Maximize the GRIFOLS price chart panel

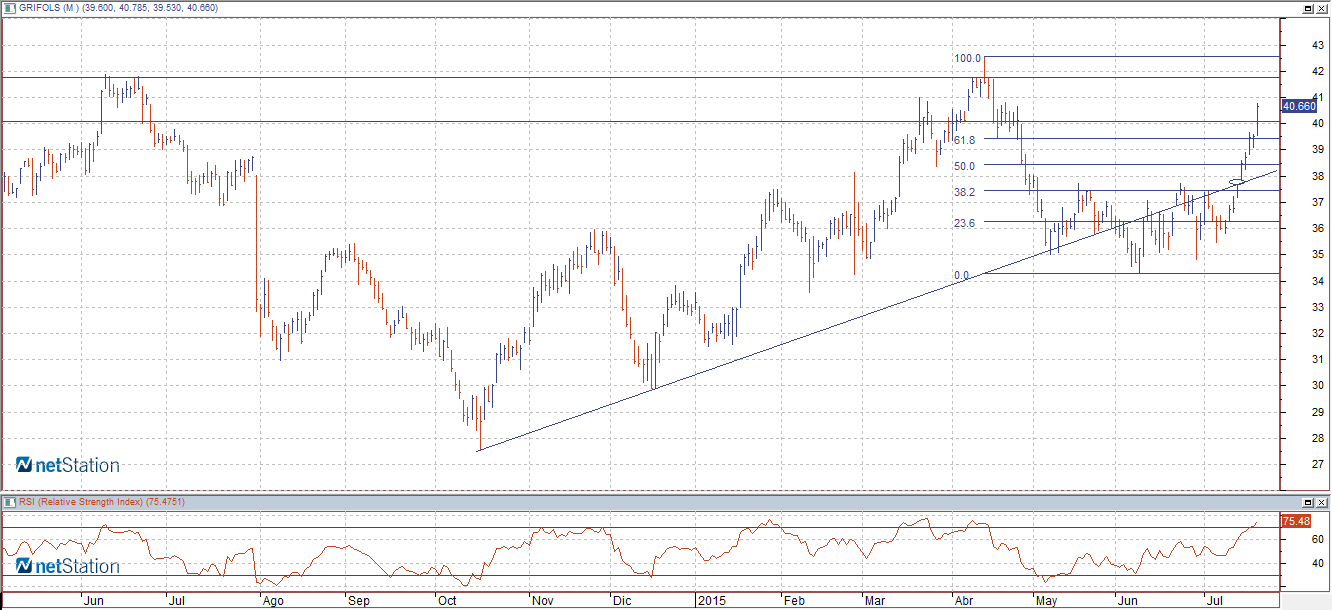click(1308, 8)
